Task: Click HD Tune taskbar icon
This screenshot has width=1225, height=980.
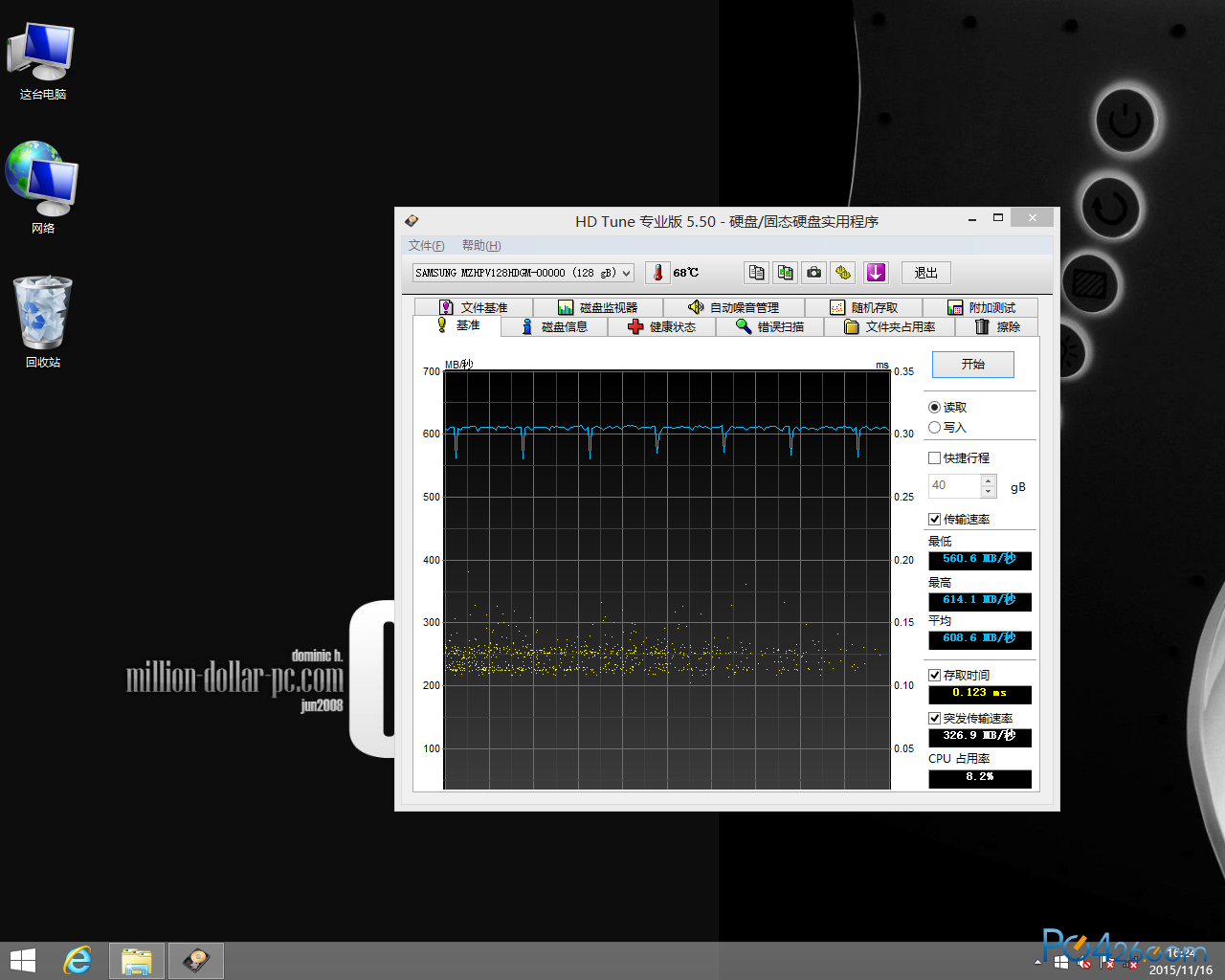Action: (196, 961)
